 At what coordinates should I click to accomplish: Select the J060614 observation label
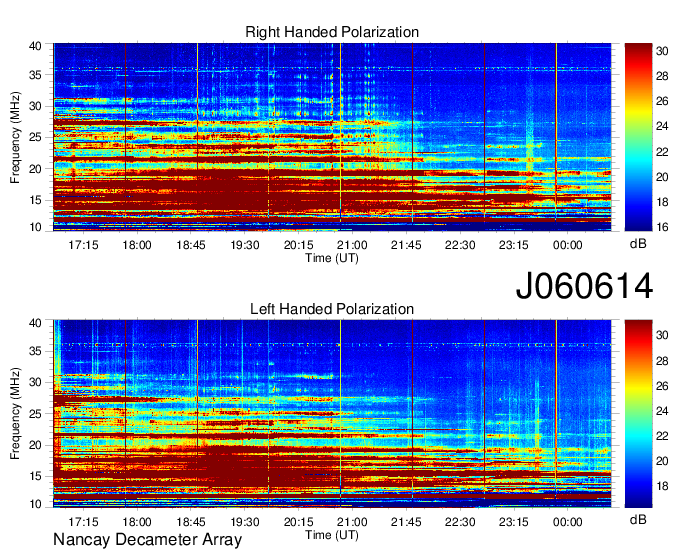tap(584, 286)
